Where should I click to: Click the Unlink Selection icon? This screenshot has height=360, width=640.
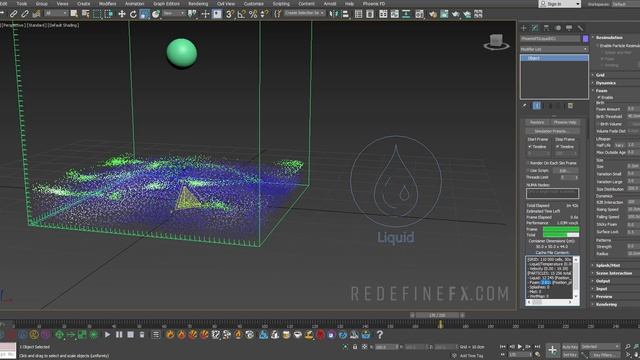coord(25,14)
